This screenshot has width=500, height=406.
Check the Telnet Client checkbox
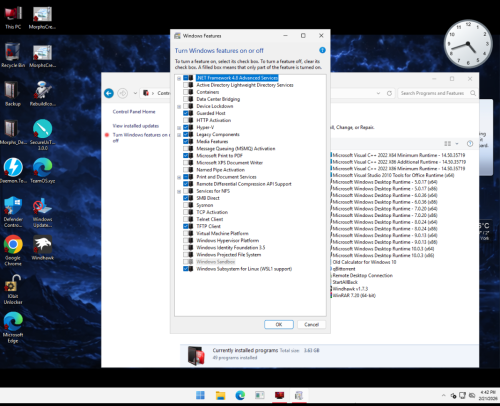point(186,219)
